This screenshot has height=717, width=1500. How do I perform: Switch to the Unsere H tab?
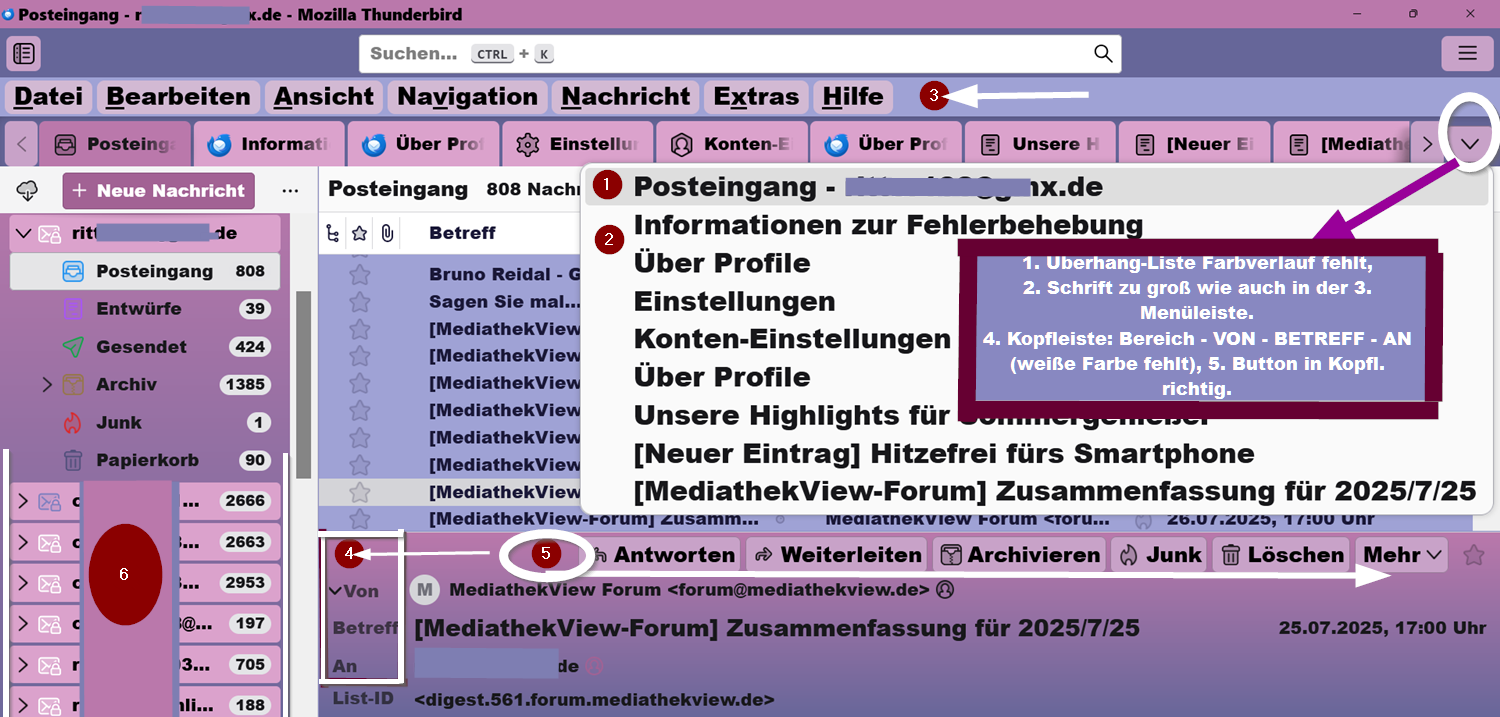1040,144
